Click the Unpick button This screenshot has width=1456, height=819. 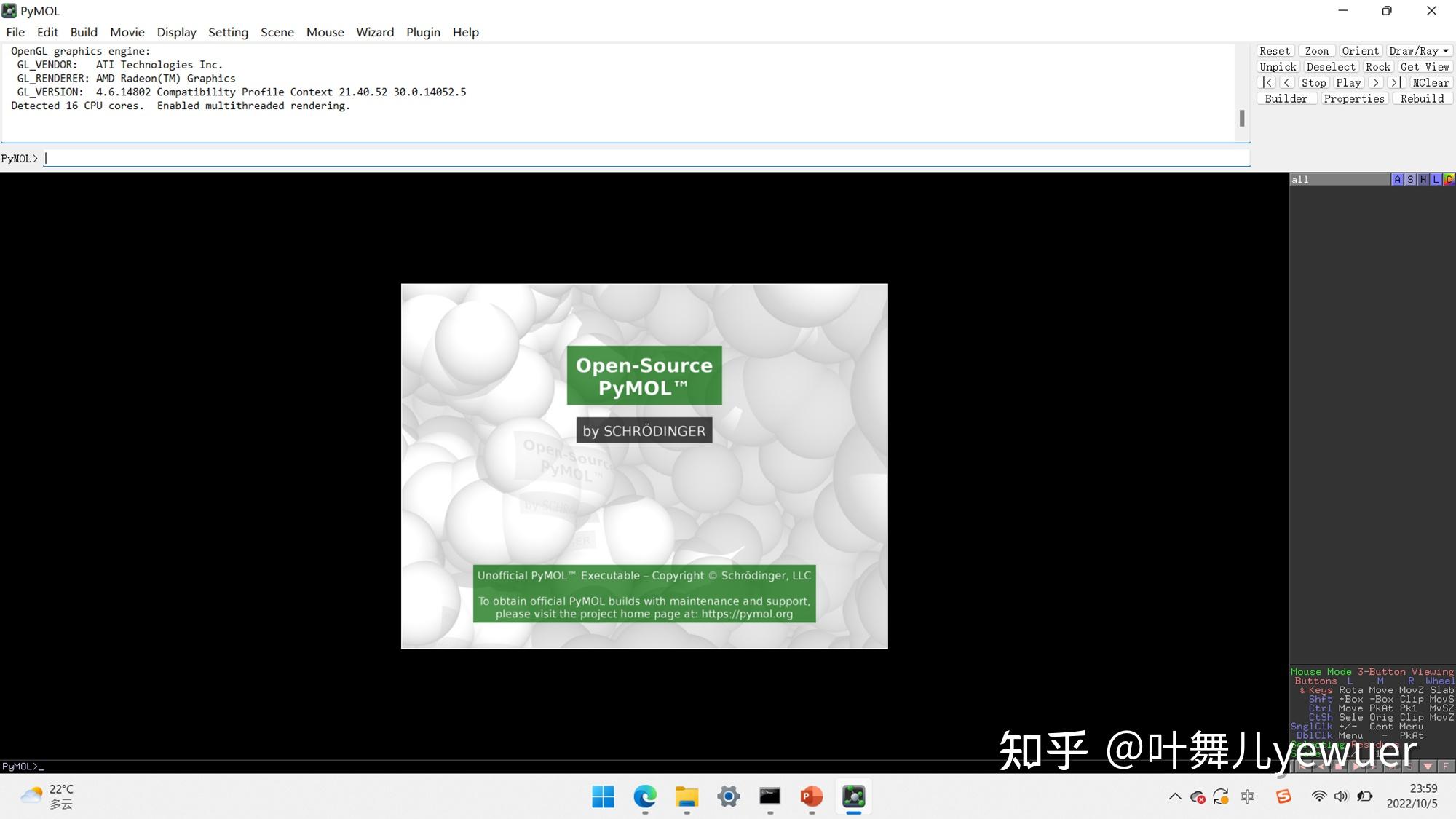tap(1278, 67)
